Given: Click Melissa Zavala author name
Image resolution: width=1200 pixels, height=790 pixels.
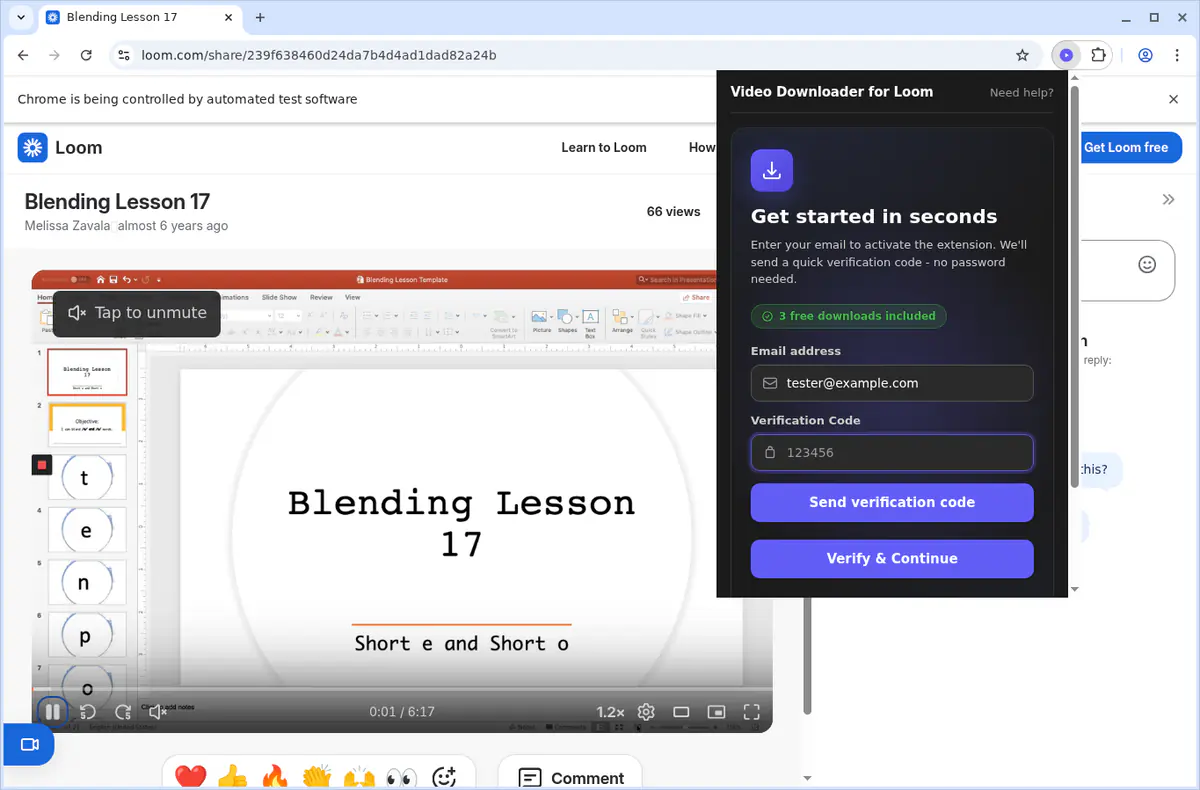Looking at the screenshot, I should (68, 226).
